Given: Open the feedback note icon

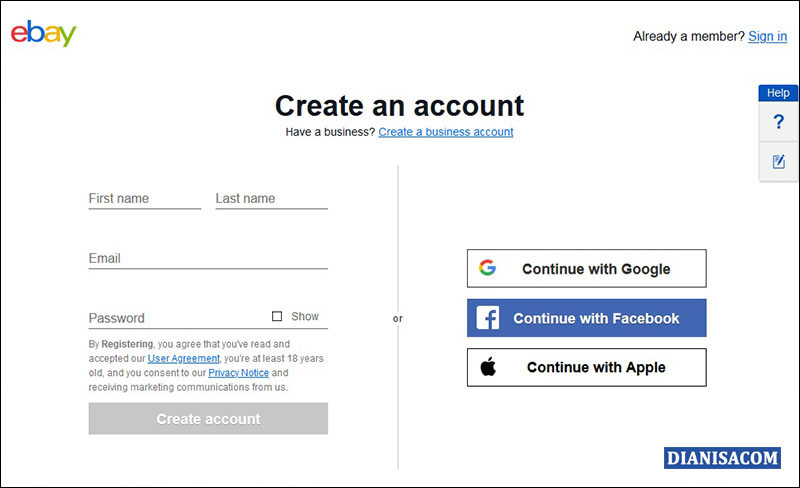Looking at the screenshot, I should [x=779, y=161].
